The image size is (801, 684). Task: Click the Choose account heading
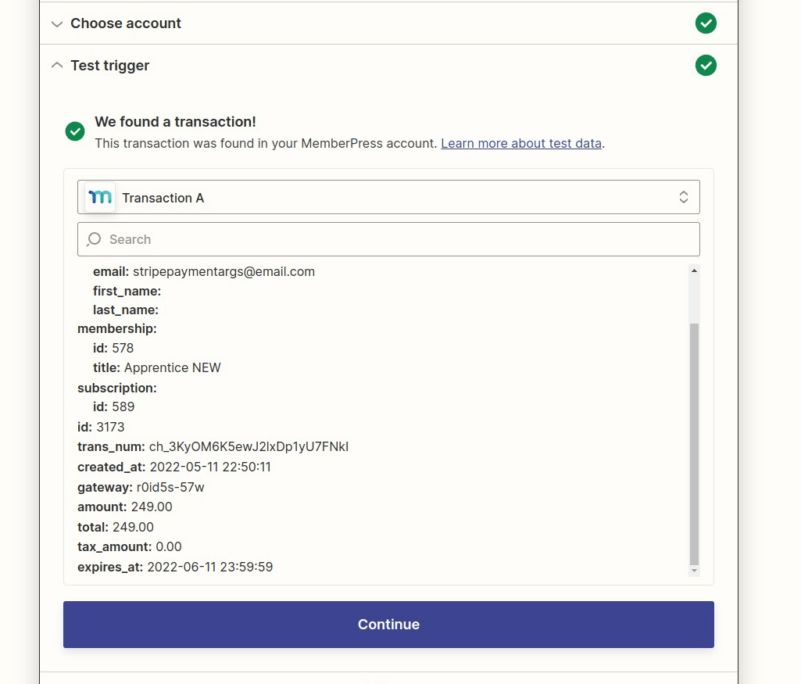[126, 23]
